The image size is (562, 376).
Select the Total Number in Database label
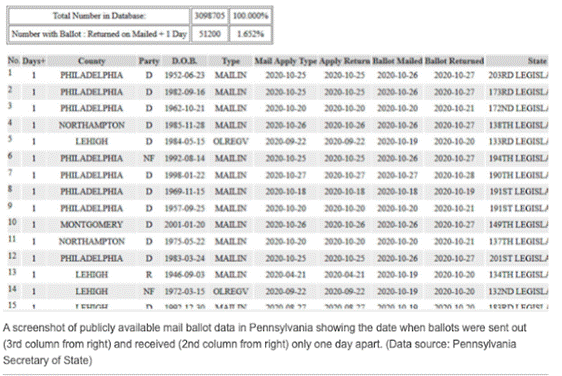tap(99, 16)
